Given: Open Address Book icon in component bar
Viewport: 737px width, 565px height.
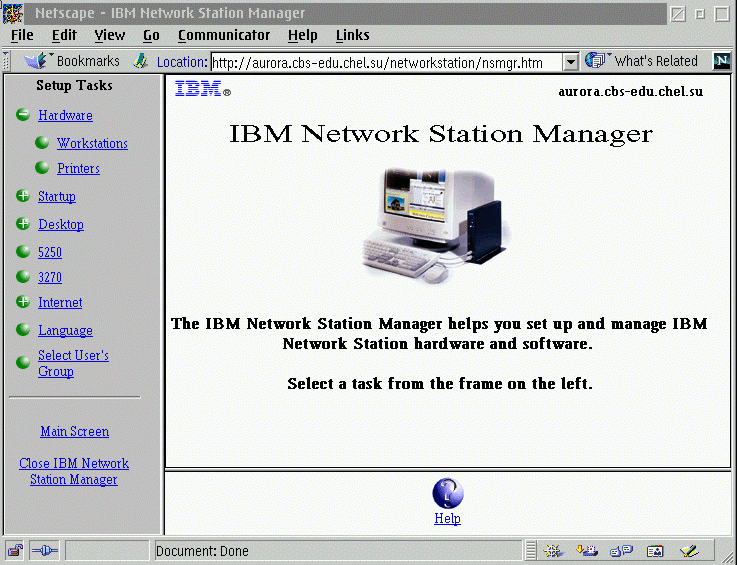Looking at the screenshot, I should [x=655, y=550].
